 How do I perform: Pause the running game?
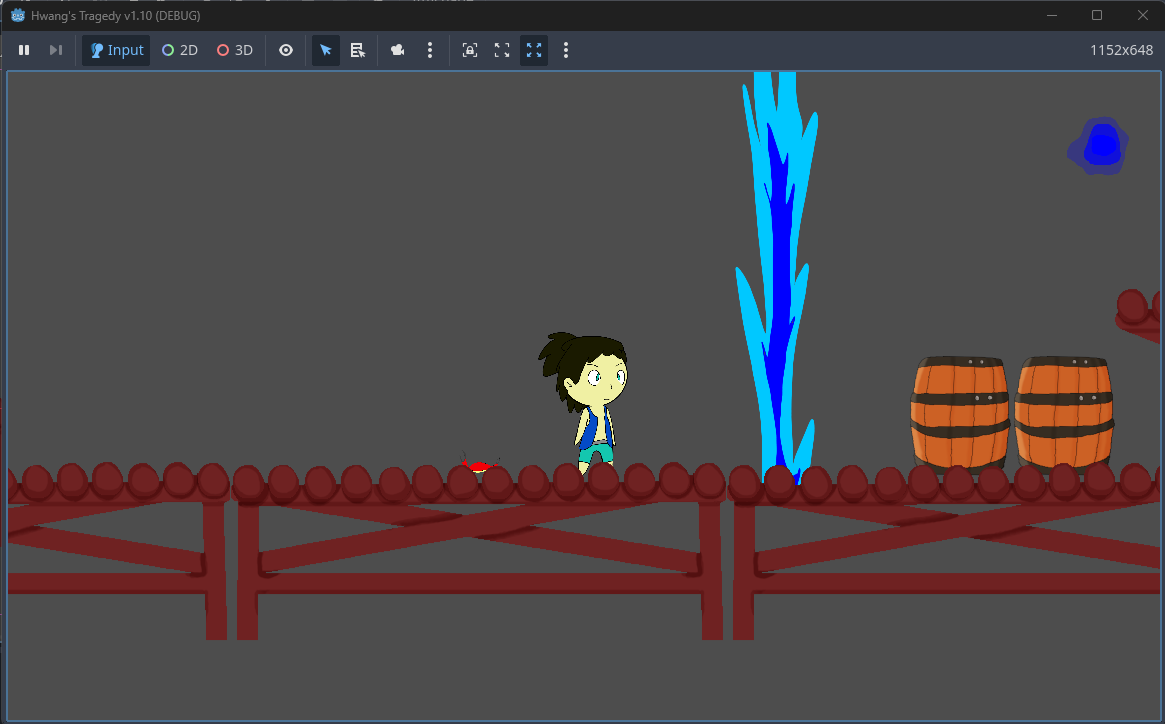pyautogui.click(x=24, y=50)
